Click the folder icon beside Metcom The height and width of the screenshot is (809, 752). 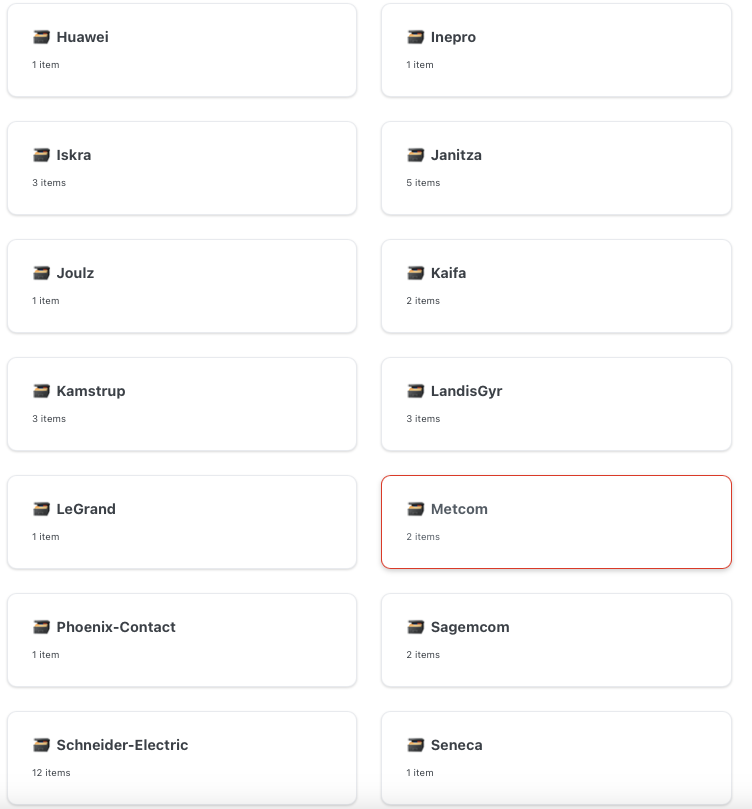(415, 509)
